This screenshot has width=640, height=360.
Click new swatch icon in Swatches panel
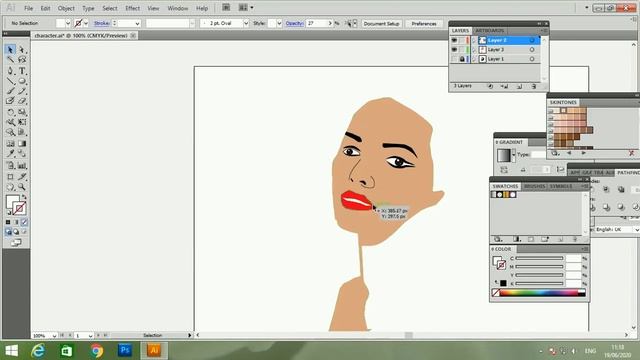pyautogui.click(x=560, y=239)
